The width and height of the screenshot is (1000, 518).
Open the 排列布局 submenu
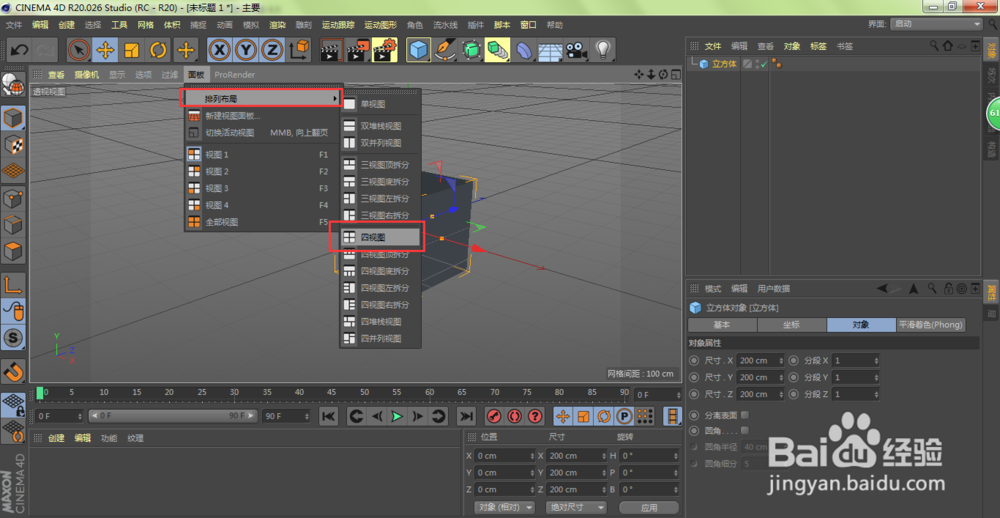click(263, 99)
